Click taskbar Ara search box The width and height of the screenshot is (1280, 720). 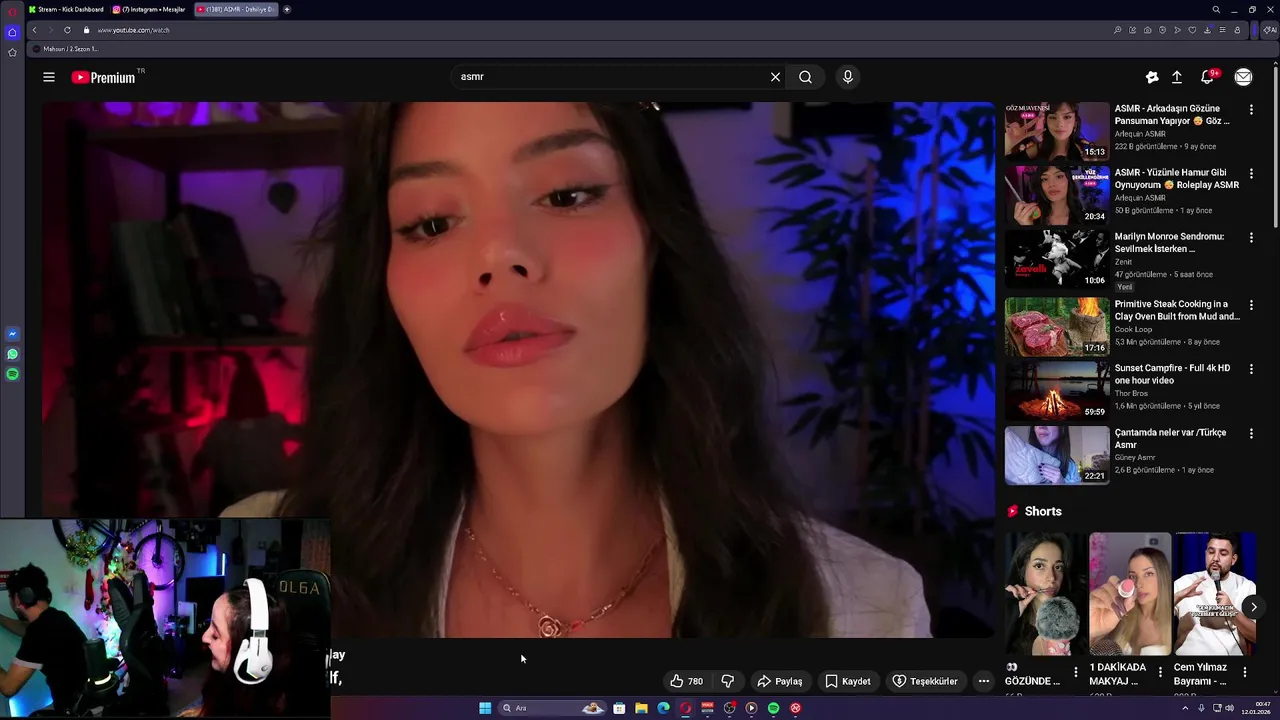[552, 708]
